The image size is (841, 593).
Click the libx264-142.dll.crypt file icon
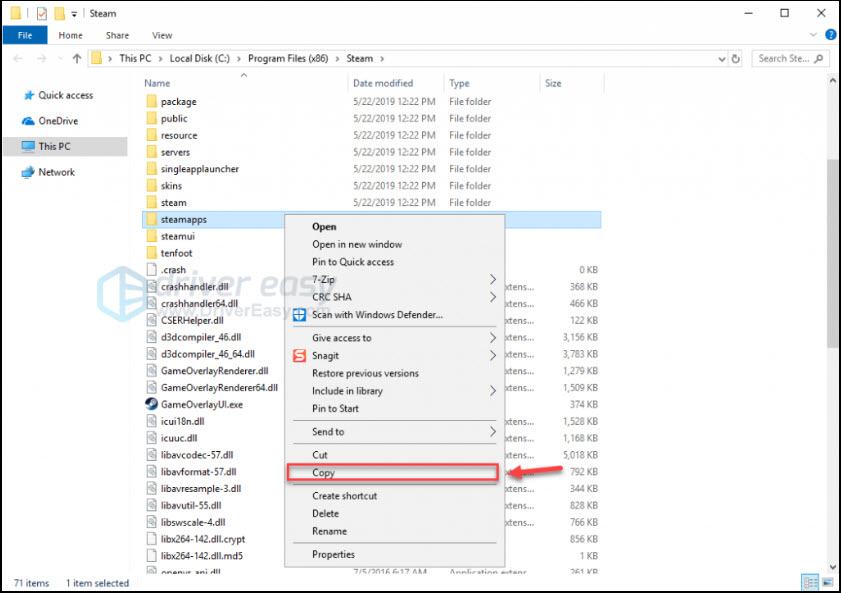[x=152, y=539]
